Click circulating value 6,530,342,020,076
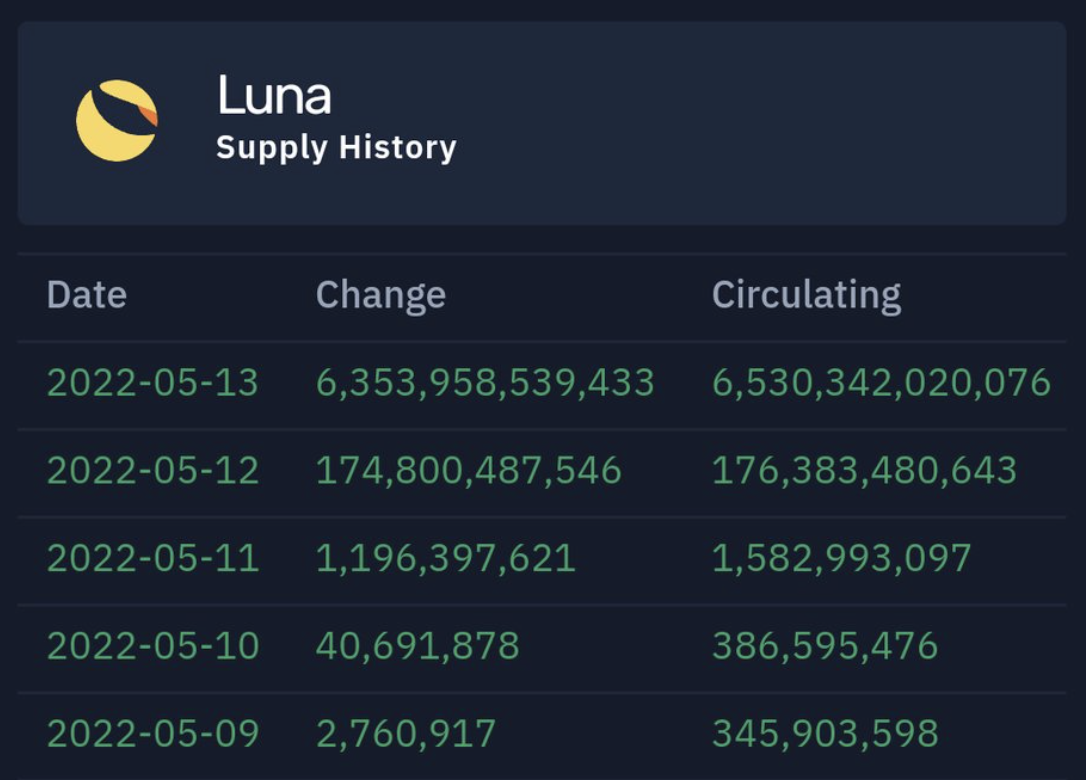The image size is (1086, 780). [x=881, y=383]
